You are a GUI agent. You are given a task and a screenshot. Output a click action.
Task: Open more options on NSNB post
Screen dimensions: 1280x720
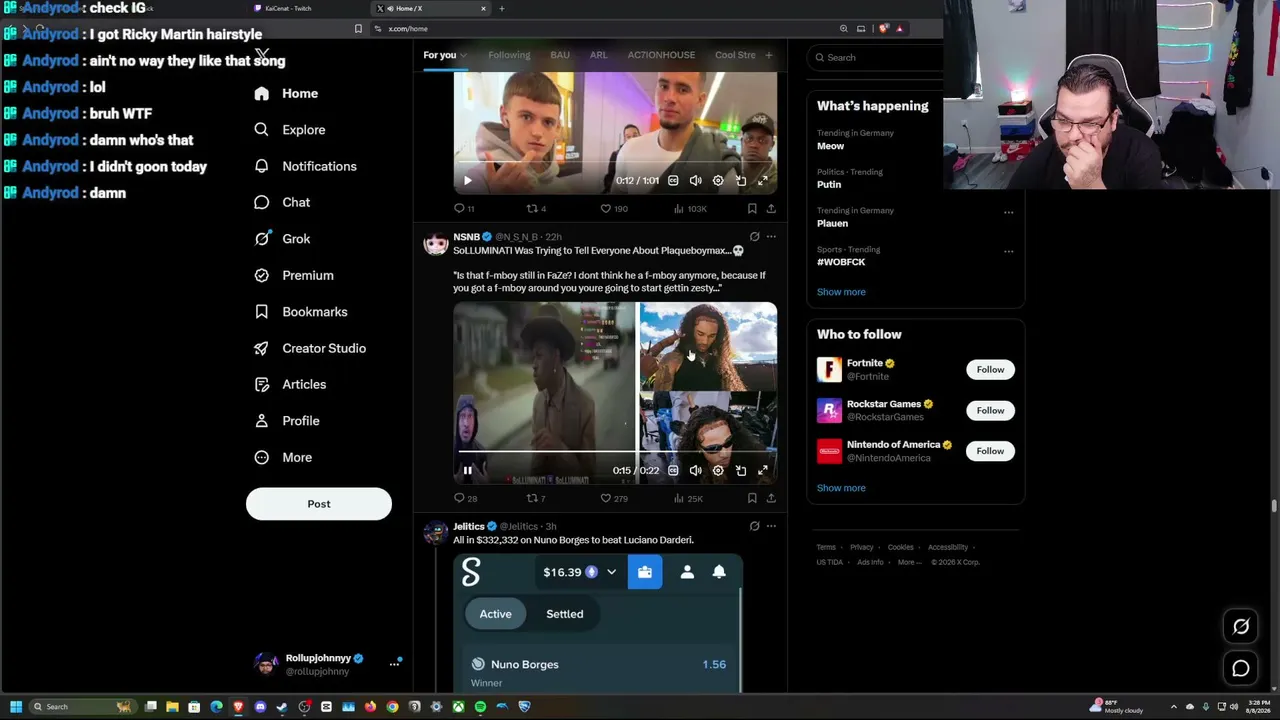tap(771, 237)
